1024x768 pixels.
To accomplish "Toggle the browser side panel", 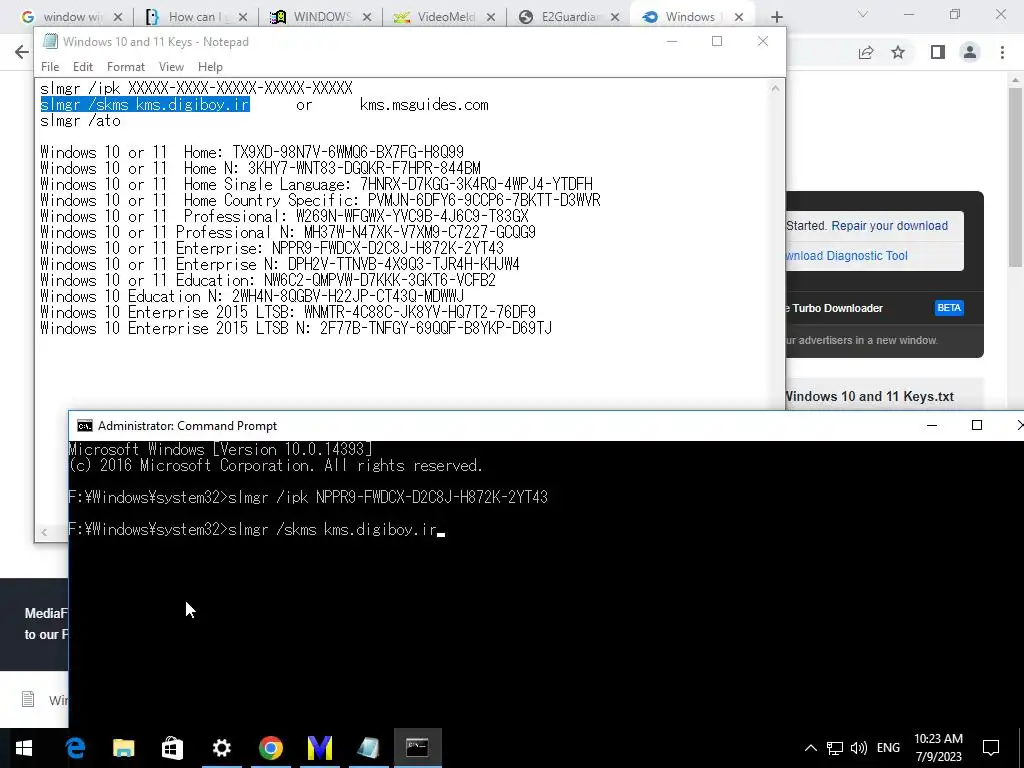I will tap(938, 52).
